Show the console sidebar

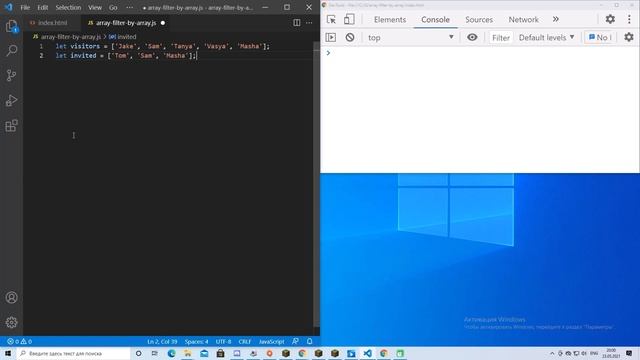click(x=331, y=38)
